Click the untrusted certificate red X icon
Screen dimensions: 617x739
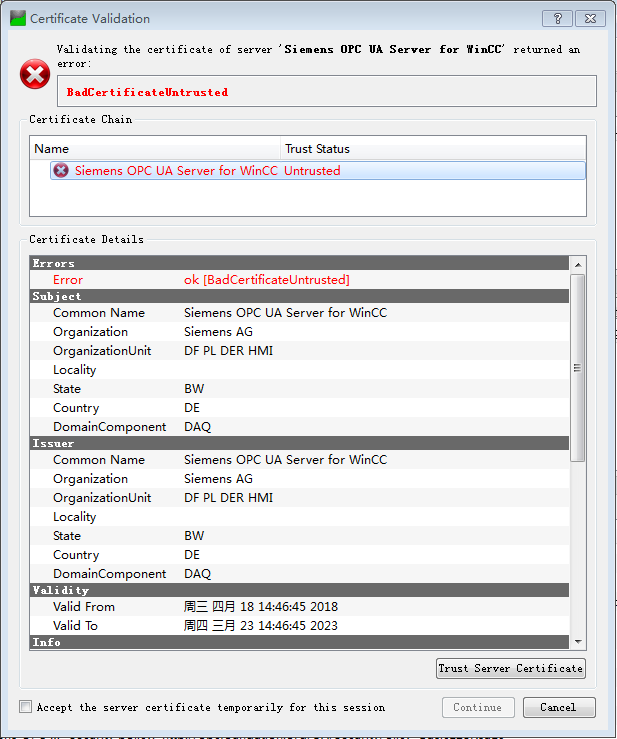[61, 171]
